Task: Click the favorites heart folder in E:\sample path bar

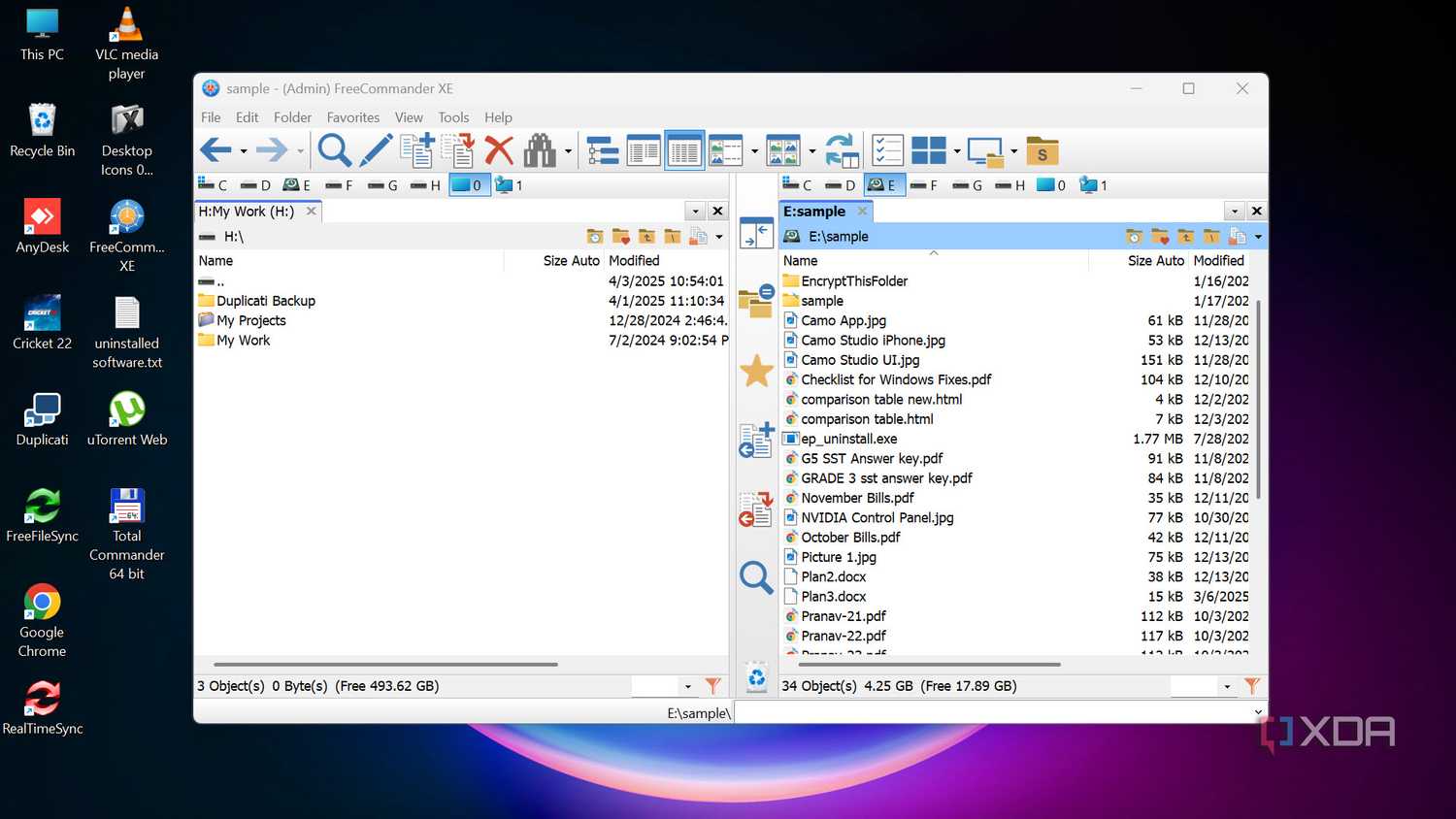Action: 1160,237
